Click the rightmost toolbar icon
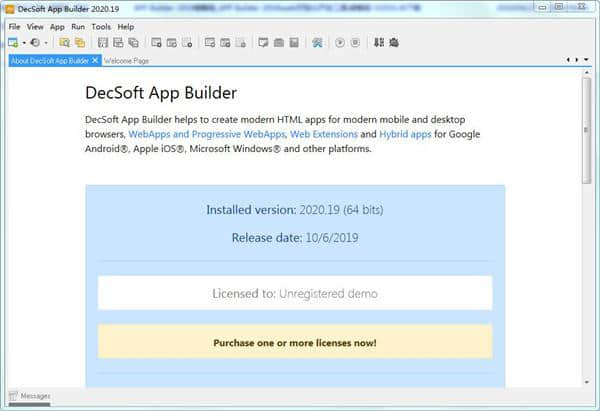600x411 pixels. coord(393,43)
